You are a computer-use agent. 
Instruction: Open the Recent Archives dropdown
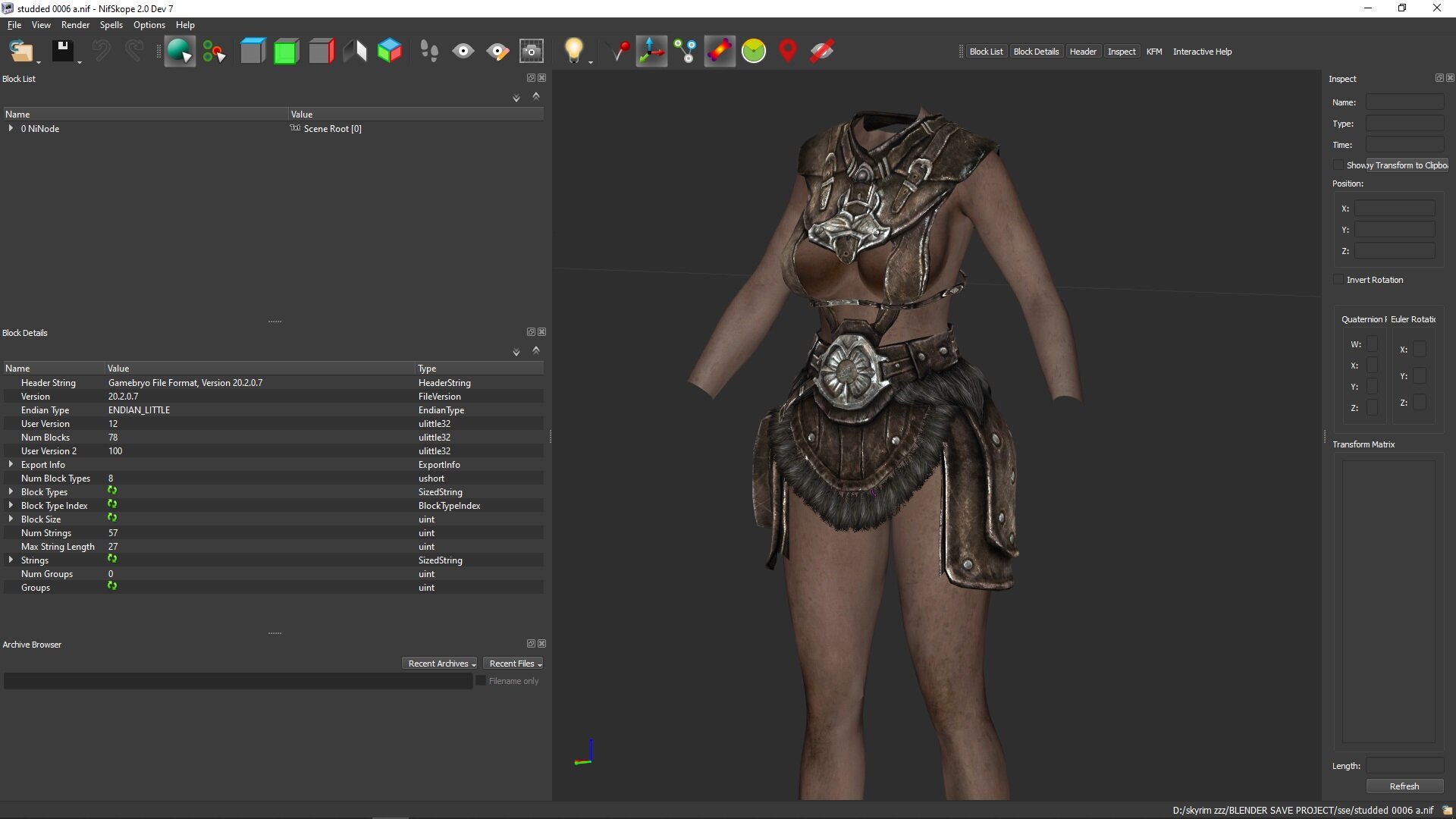point(441,664)
